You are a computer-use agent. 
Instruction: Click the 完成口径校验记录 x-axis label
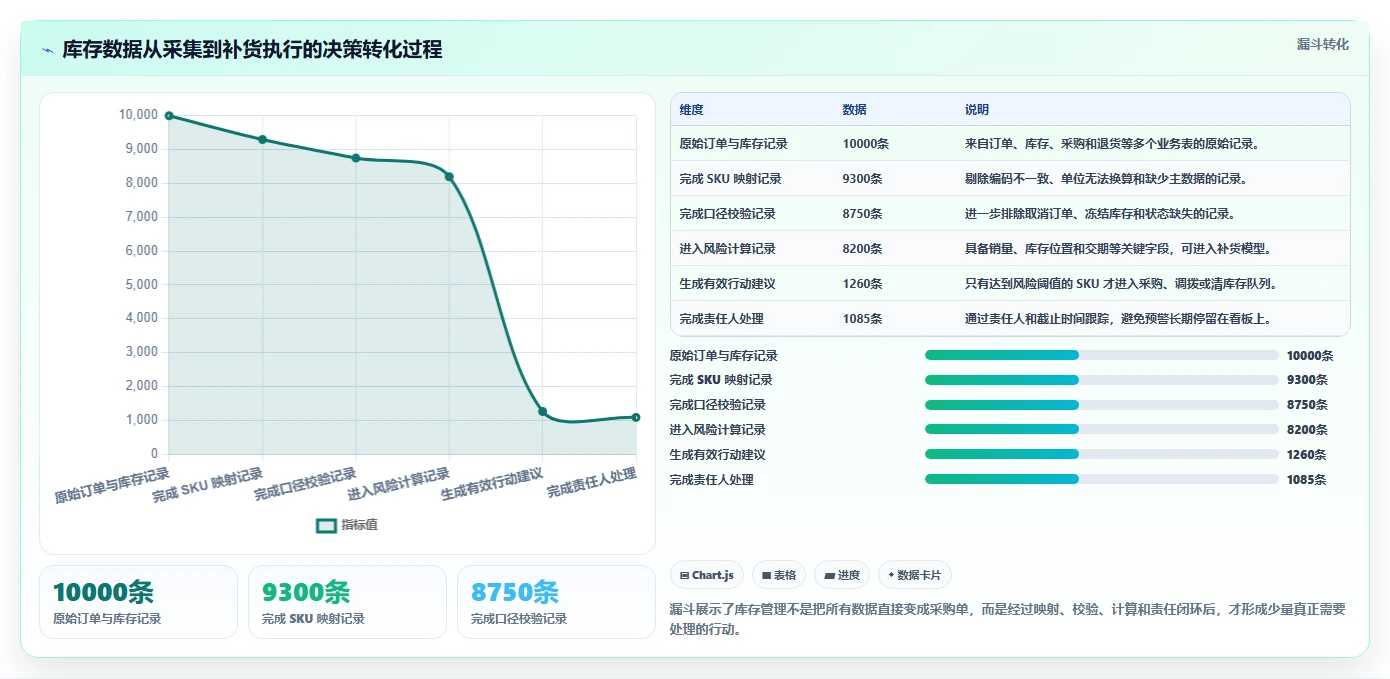305,485
